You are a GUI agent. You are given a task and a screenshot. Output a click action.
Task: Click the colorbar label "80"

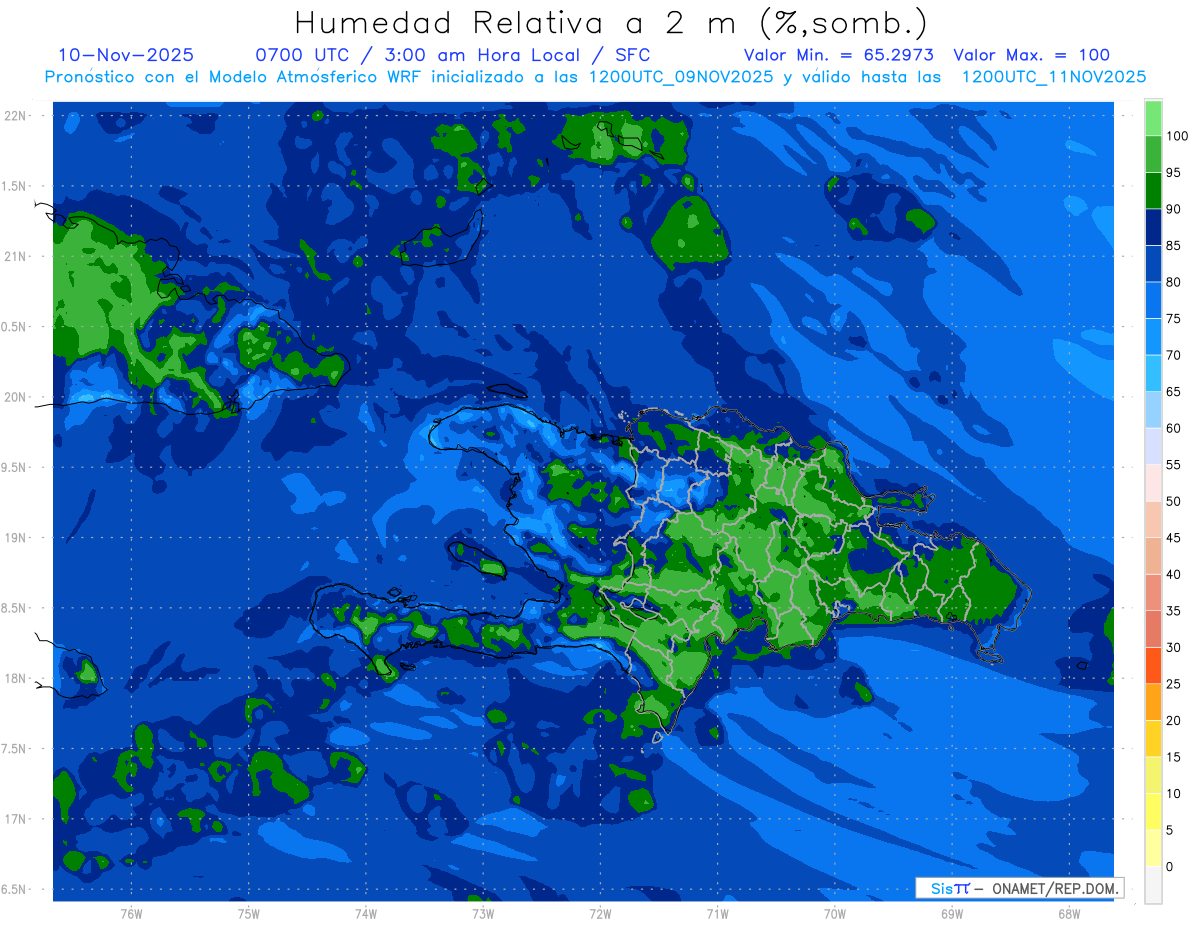[1173, 282]
